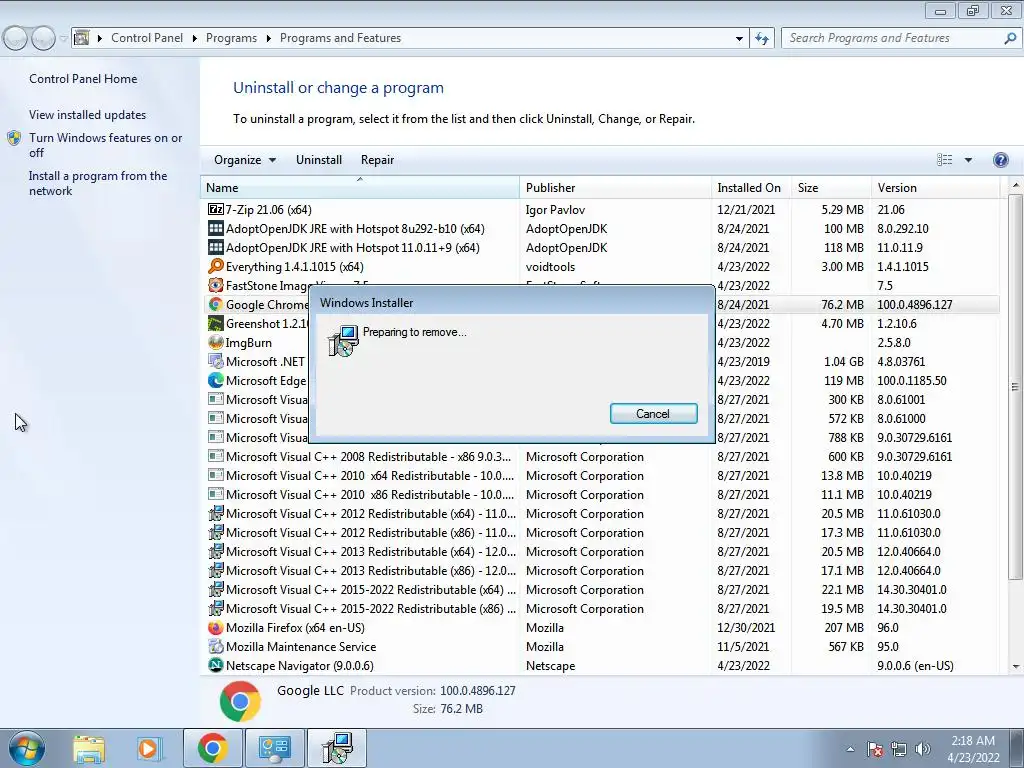Click the search magnifier icon
The image size is (1024, 768).
pos(1009,39)
